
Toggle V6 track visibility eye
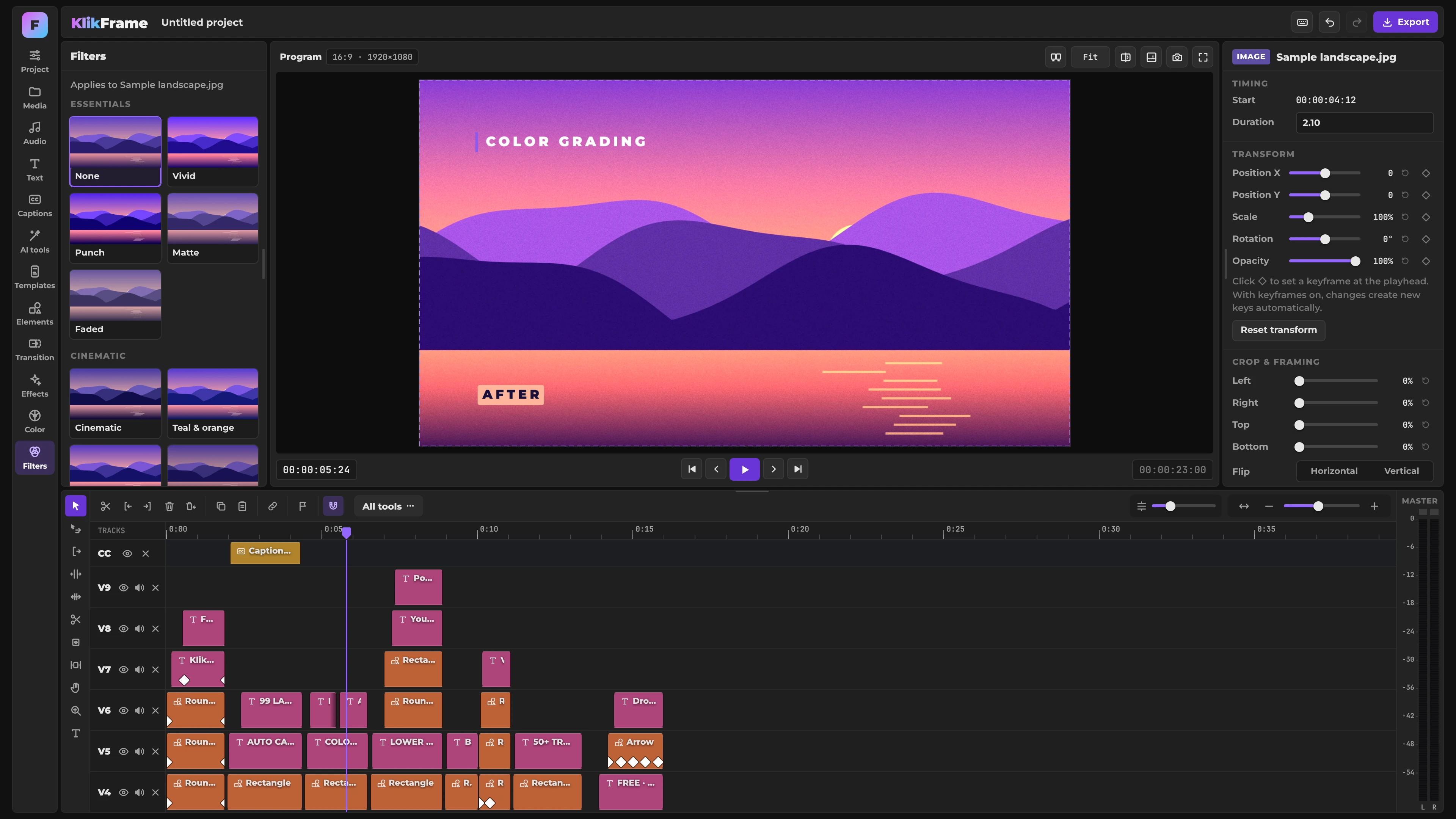point(123,711)
